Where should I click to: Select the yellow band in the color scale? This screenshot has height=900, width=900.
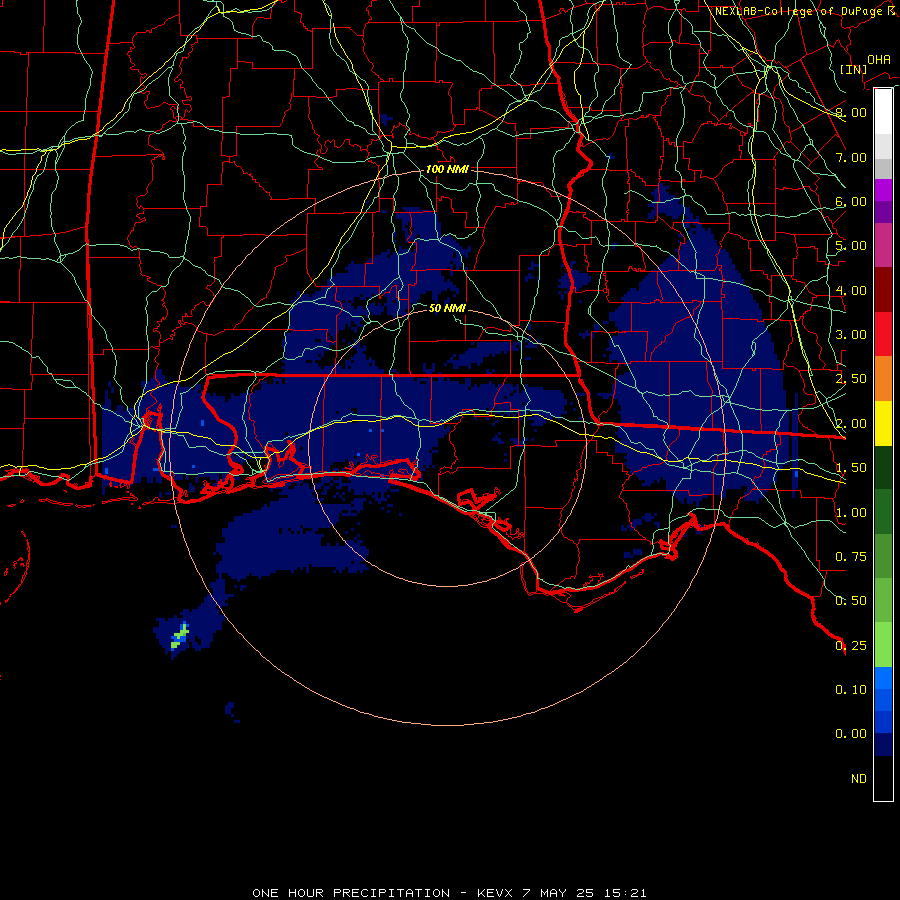[883, 423]
